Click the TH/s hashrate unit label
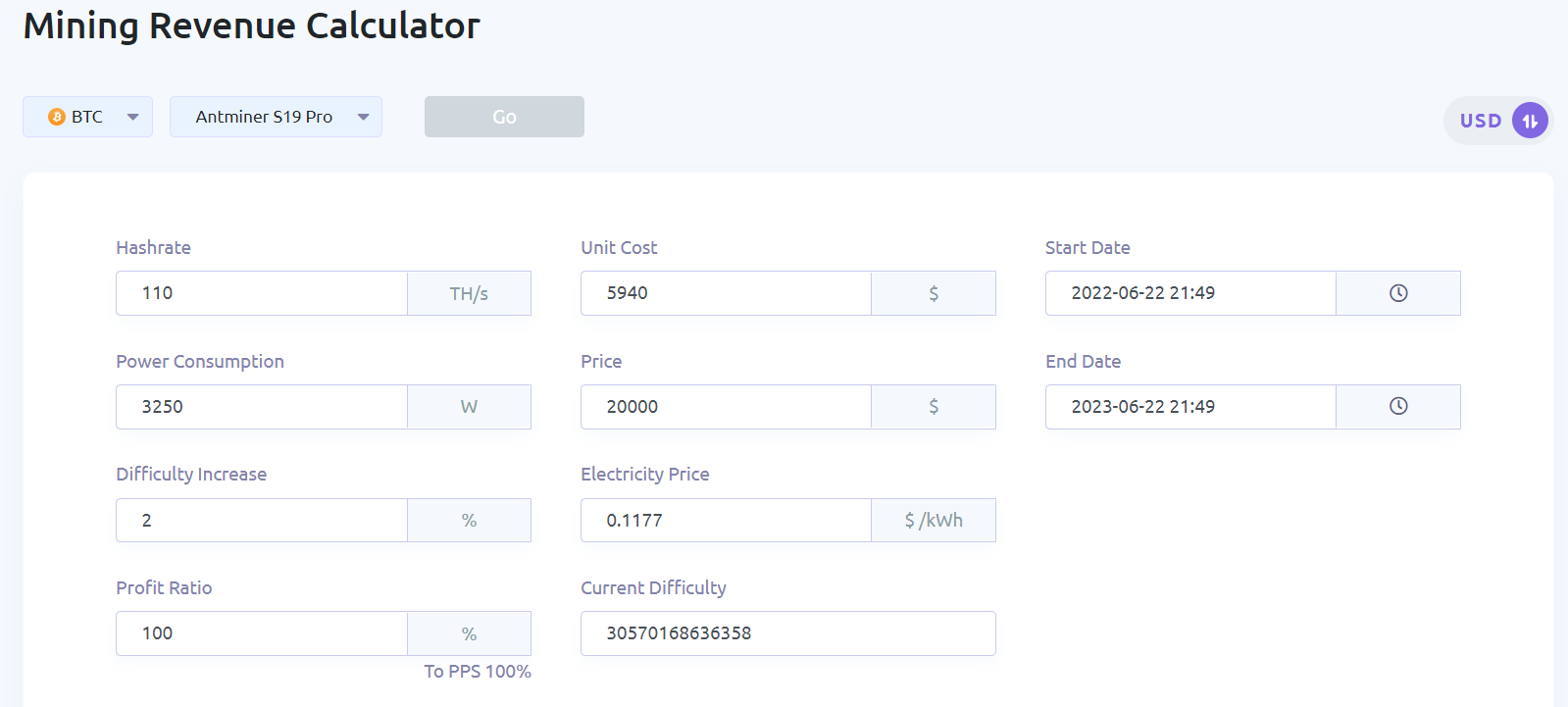 pyautogui.click(x=469, y=293)
